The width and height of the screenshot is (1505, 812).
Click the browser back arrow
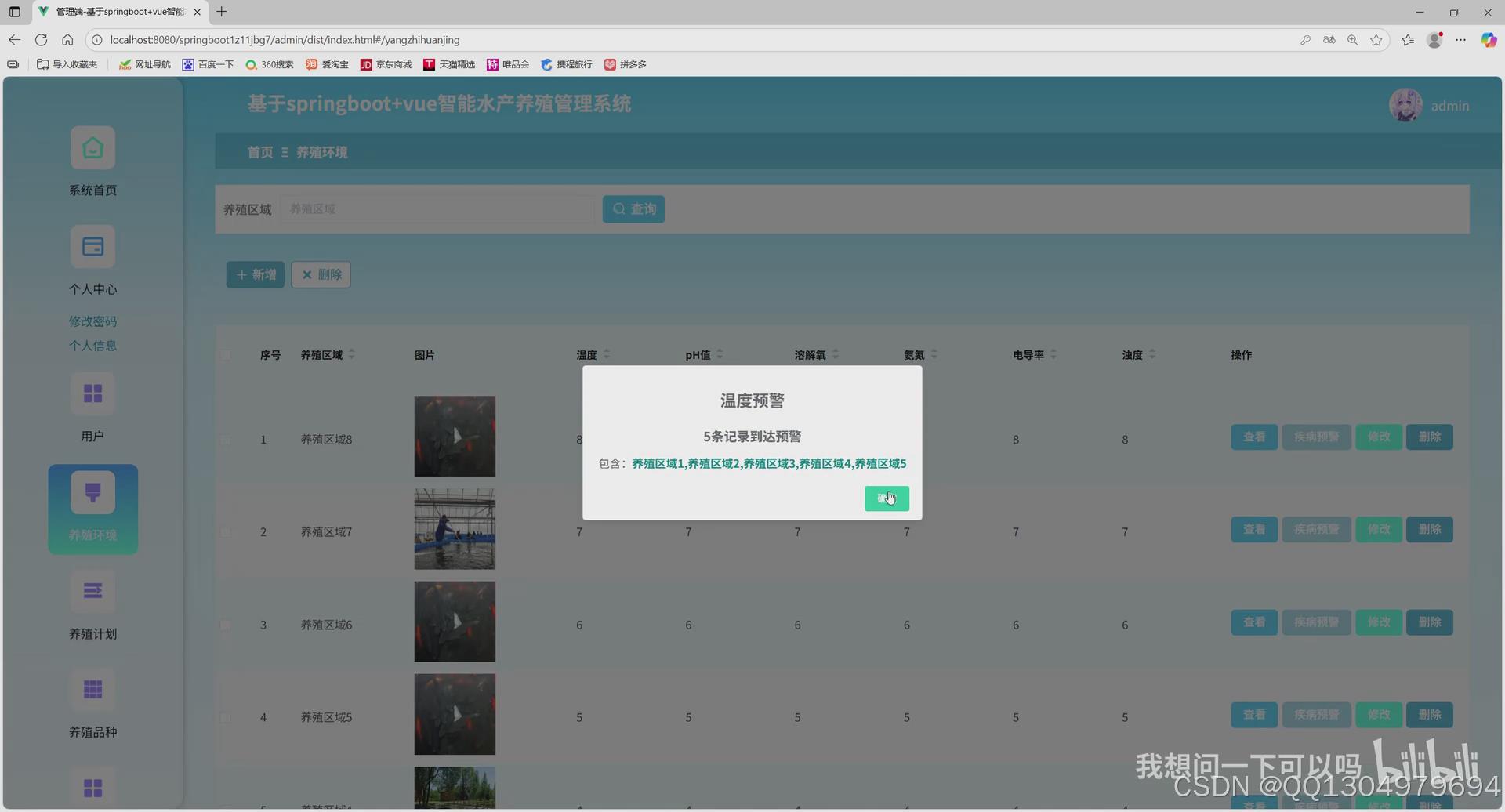[x=15, y=40]
